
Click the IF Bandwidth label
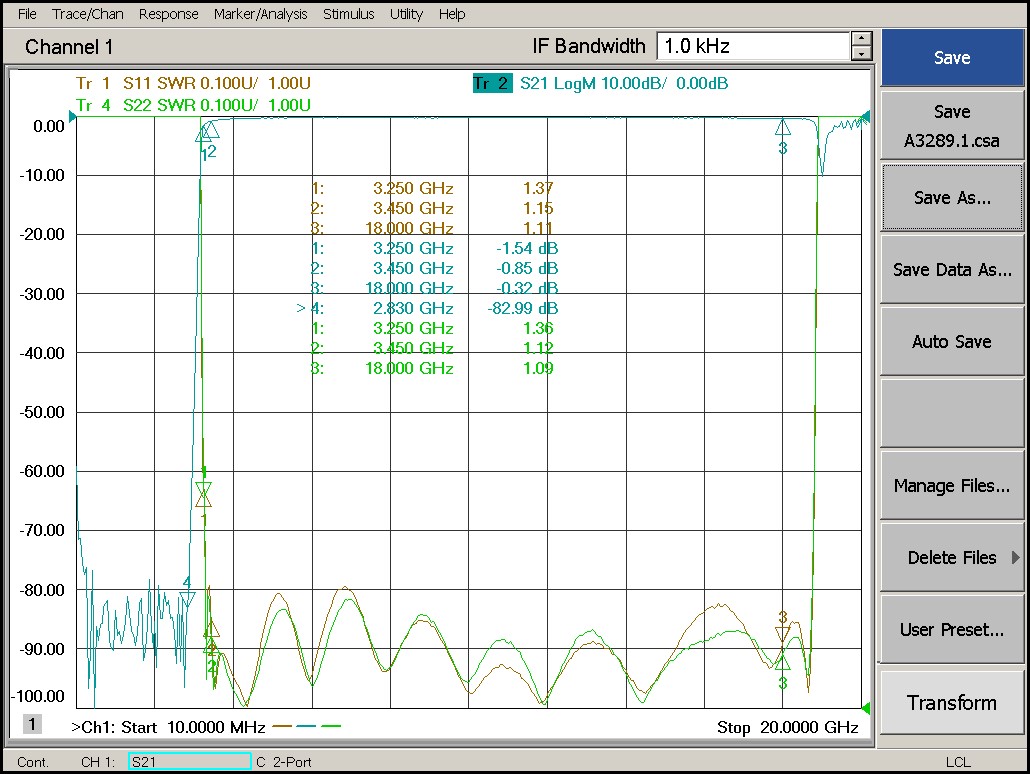(589, 46)
